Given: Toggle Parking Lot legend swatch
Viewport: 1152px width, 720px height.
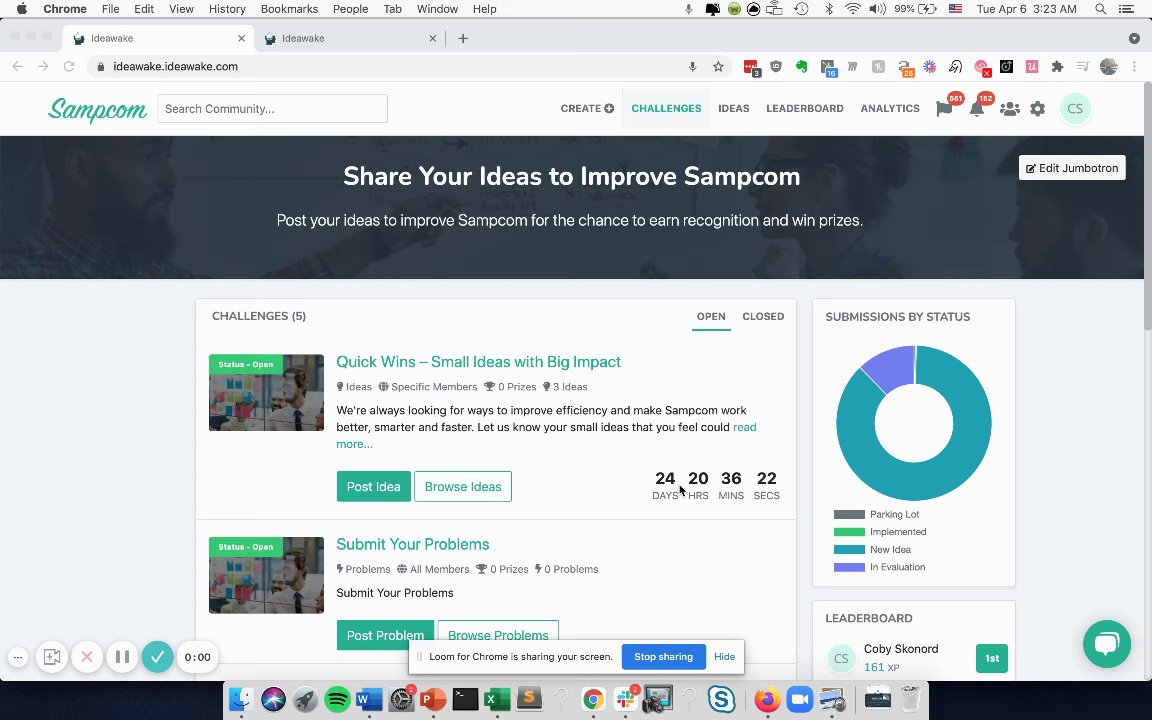Looking at the screenshot, I should click(x=849, y=515).
